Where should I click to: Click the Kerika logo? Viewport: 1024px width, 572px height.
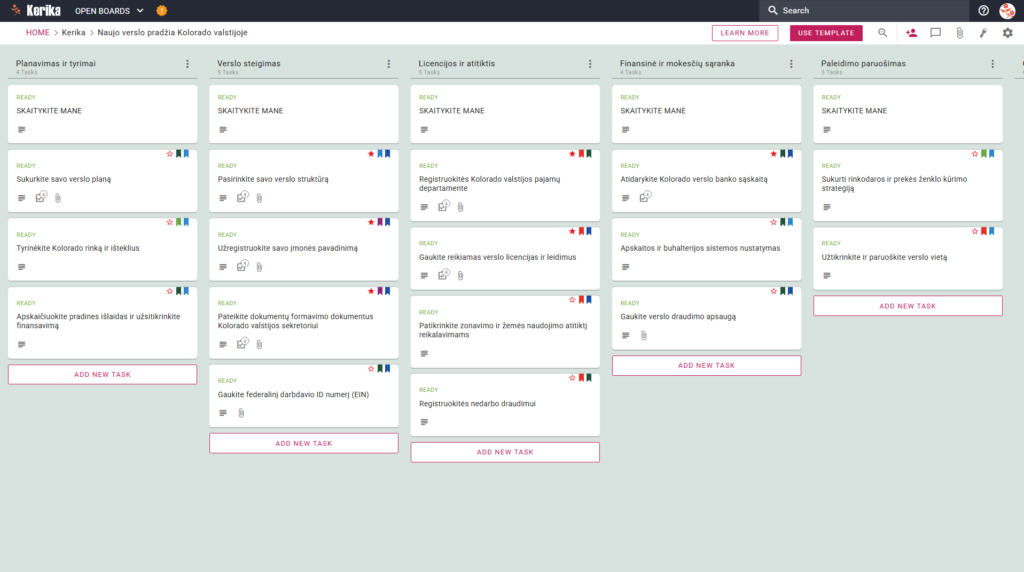(37, 10)
